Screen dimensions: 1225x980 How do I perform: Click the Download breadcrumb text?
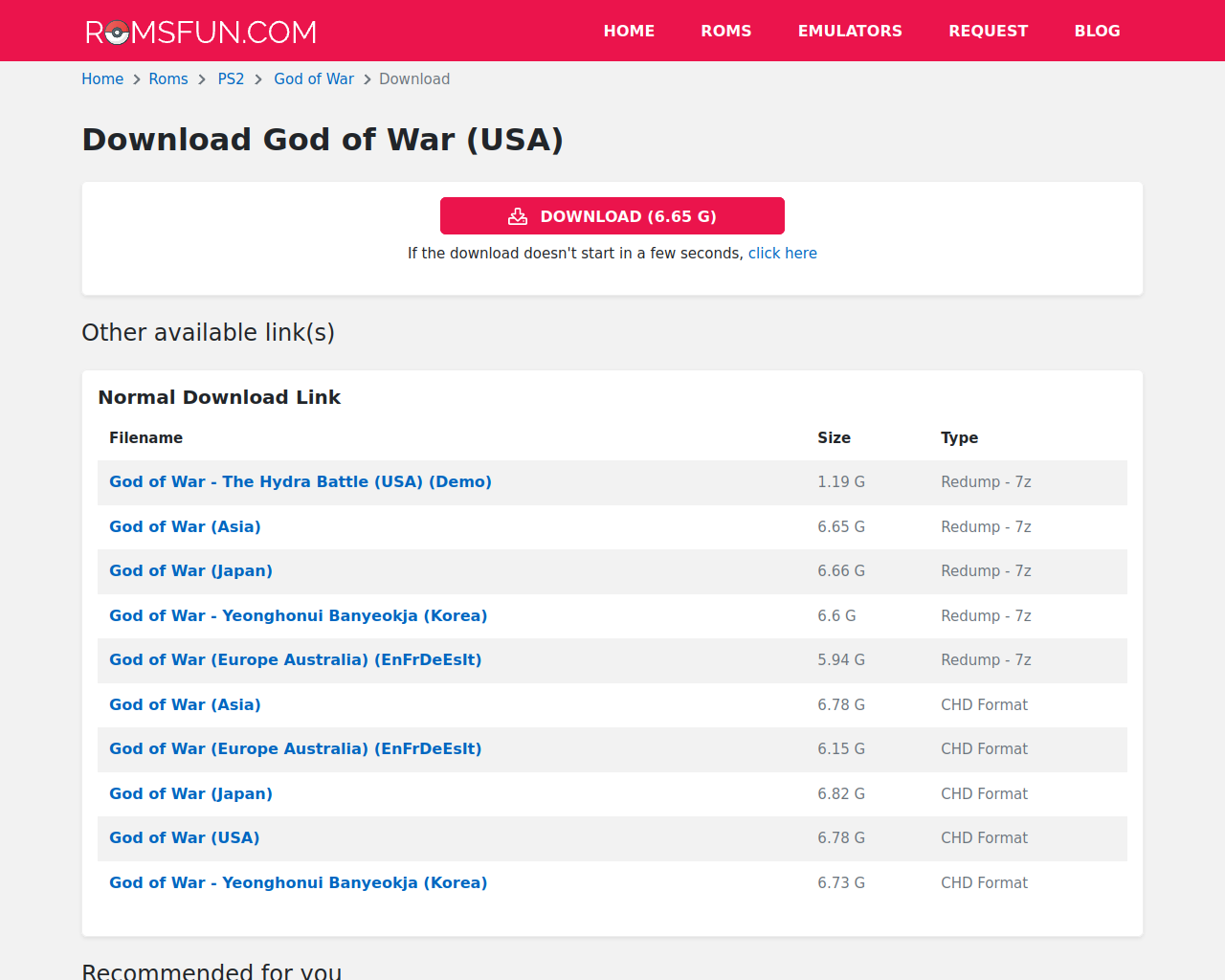click(x=414, y=79)
